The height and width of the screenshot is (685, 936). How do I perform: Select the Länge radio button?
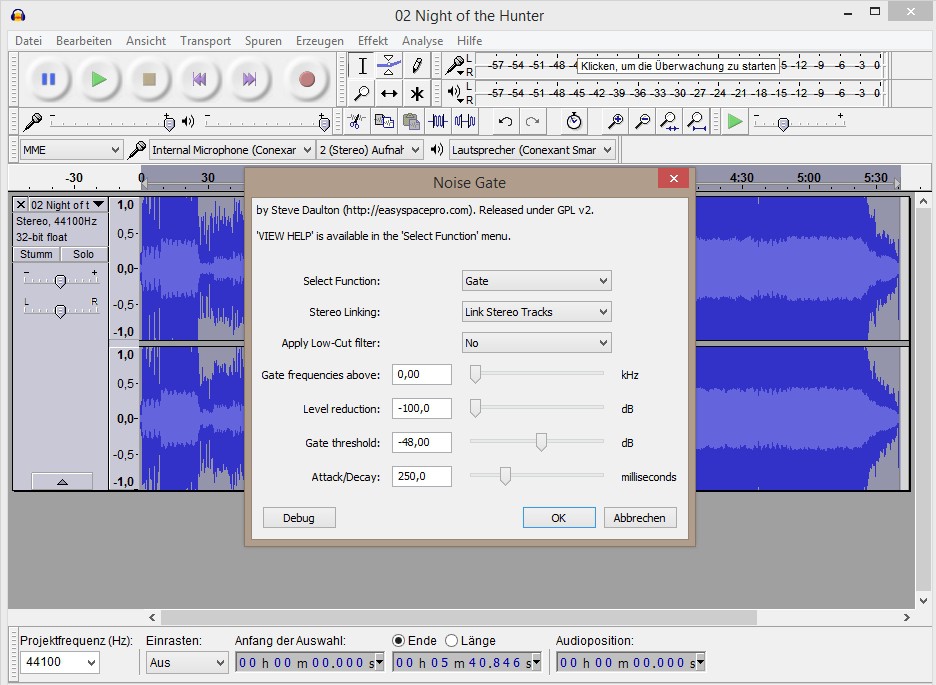[x=452, y=640]
